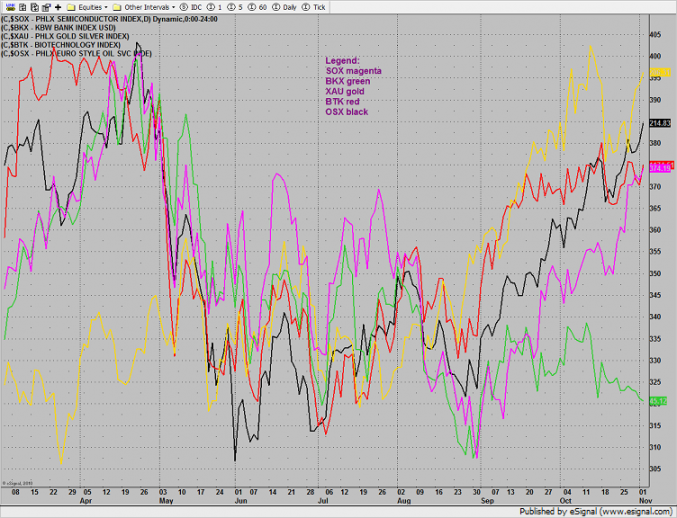Switch to the 1-minute interval
This screenshot has width=677, height=518.
point(215,7)
